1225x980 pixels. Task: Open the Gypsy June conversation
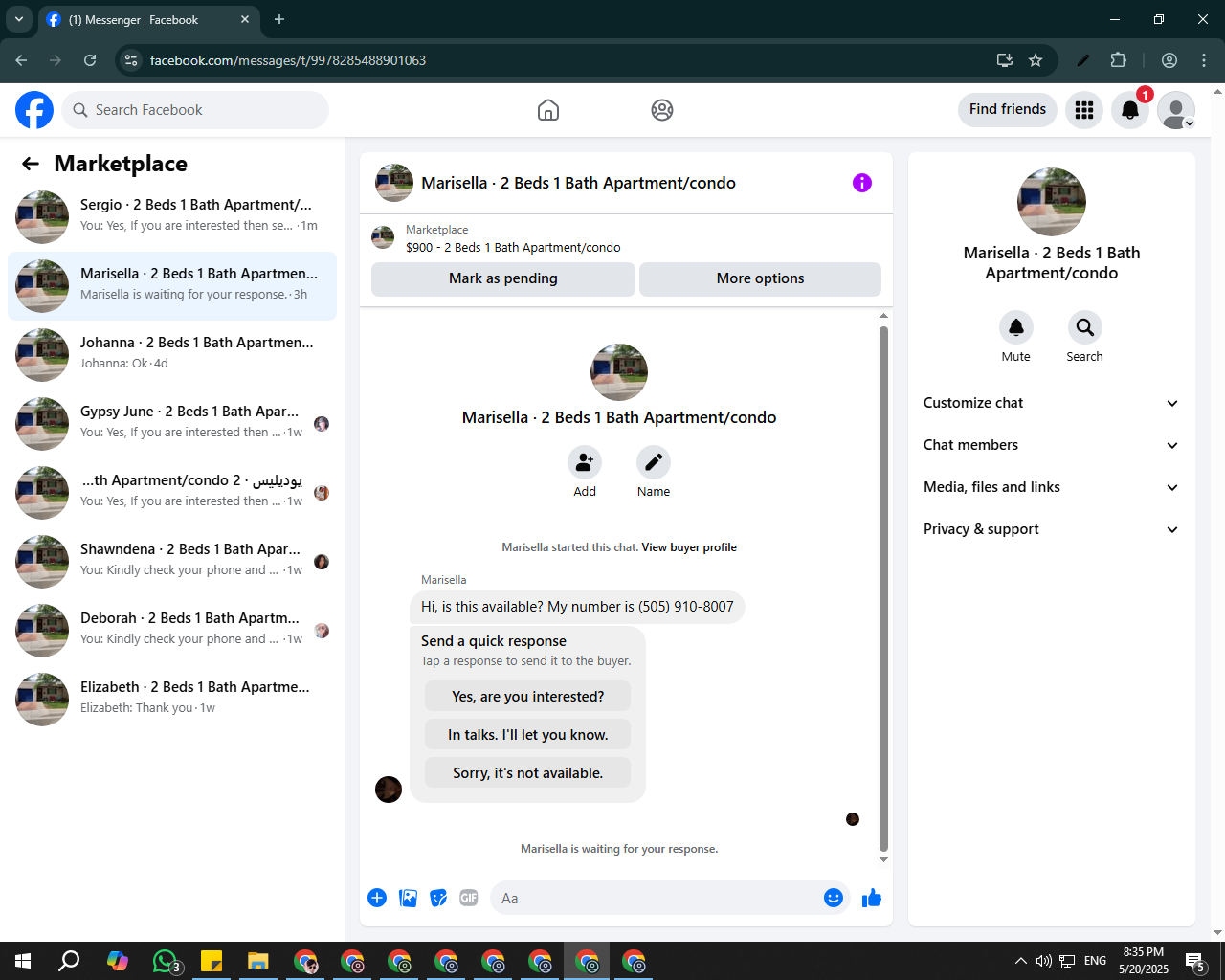tap(172, 424)
